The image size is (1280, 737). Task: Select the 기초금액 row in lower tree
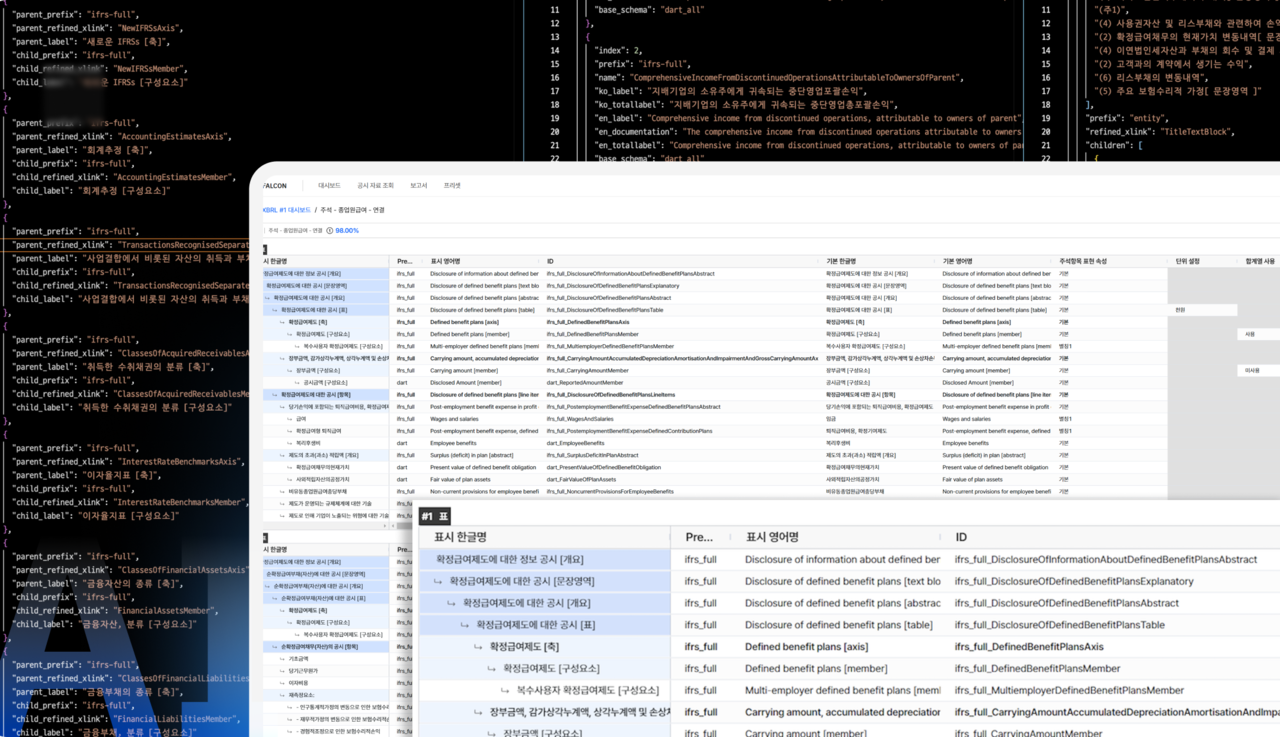point(326,659)
